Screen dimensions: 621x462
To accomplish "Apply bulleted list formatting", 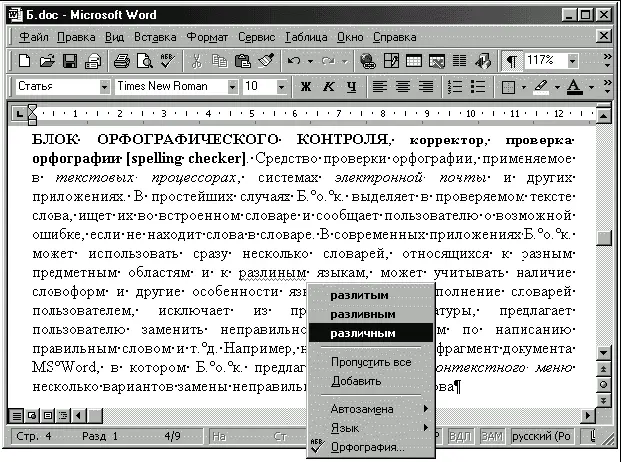I will click(478, 86).
